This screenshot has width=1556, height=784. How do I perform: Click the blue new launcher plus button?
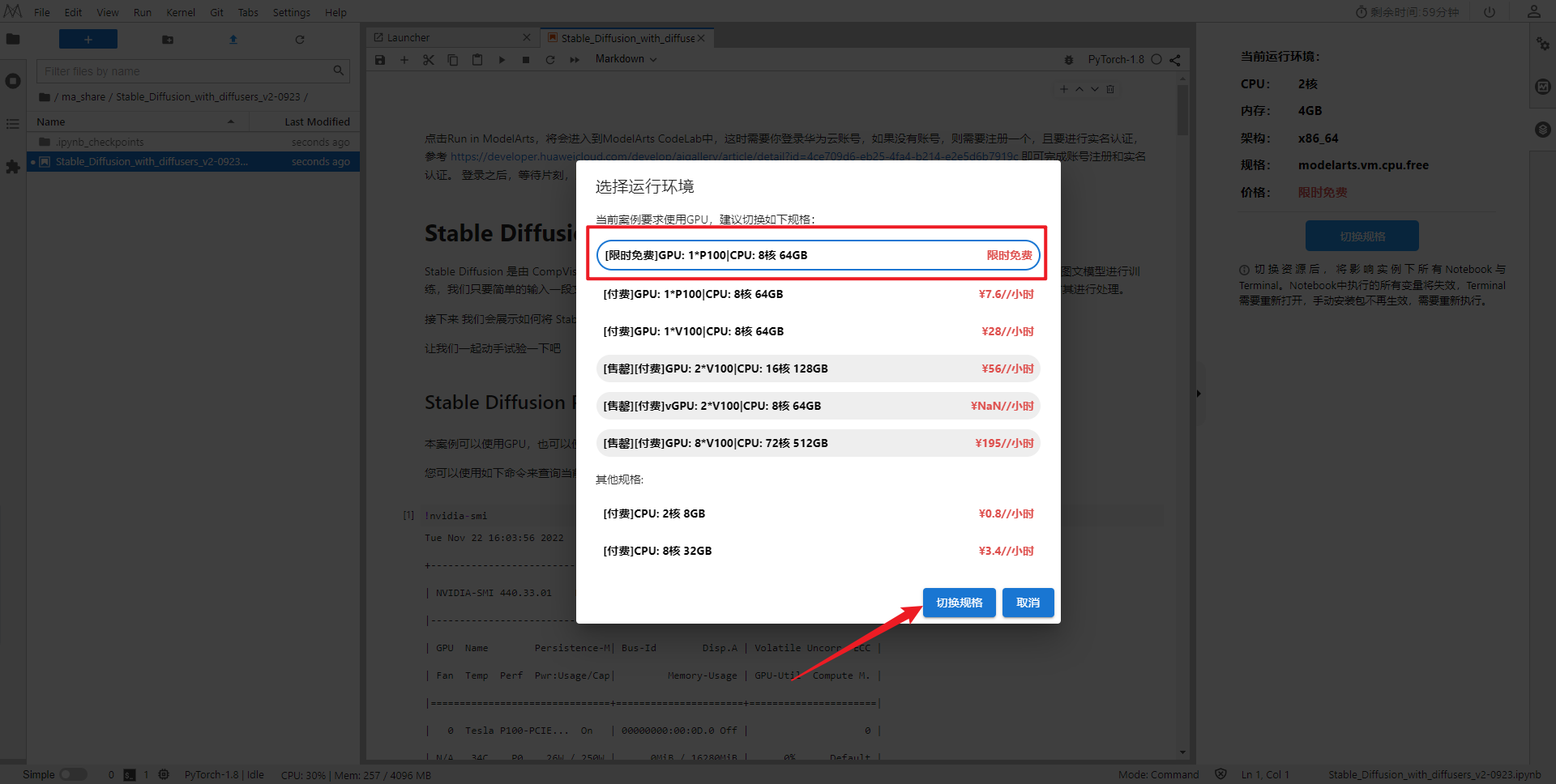coord(88,39)
